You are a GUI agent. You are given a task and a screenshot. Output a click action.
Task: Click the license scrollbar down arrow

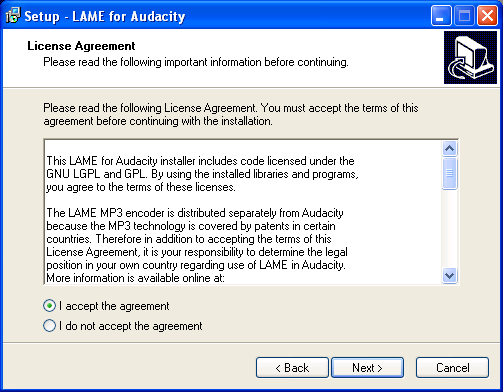(449, 276)
